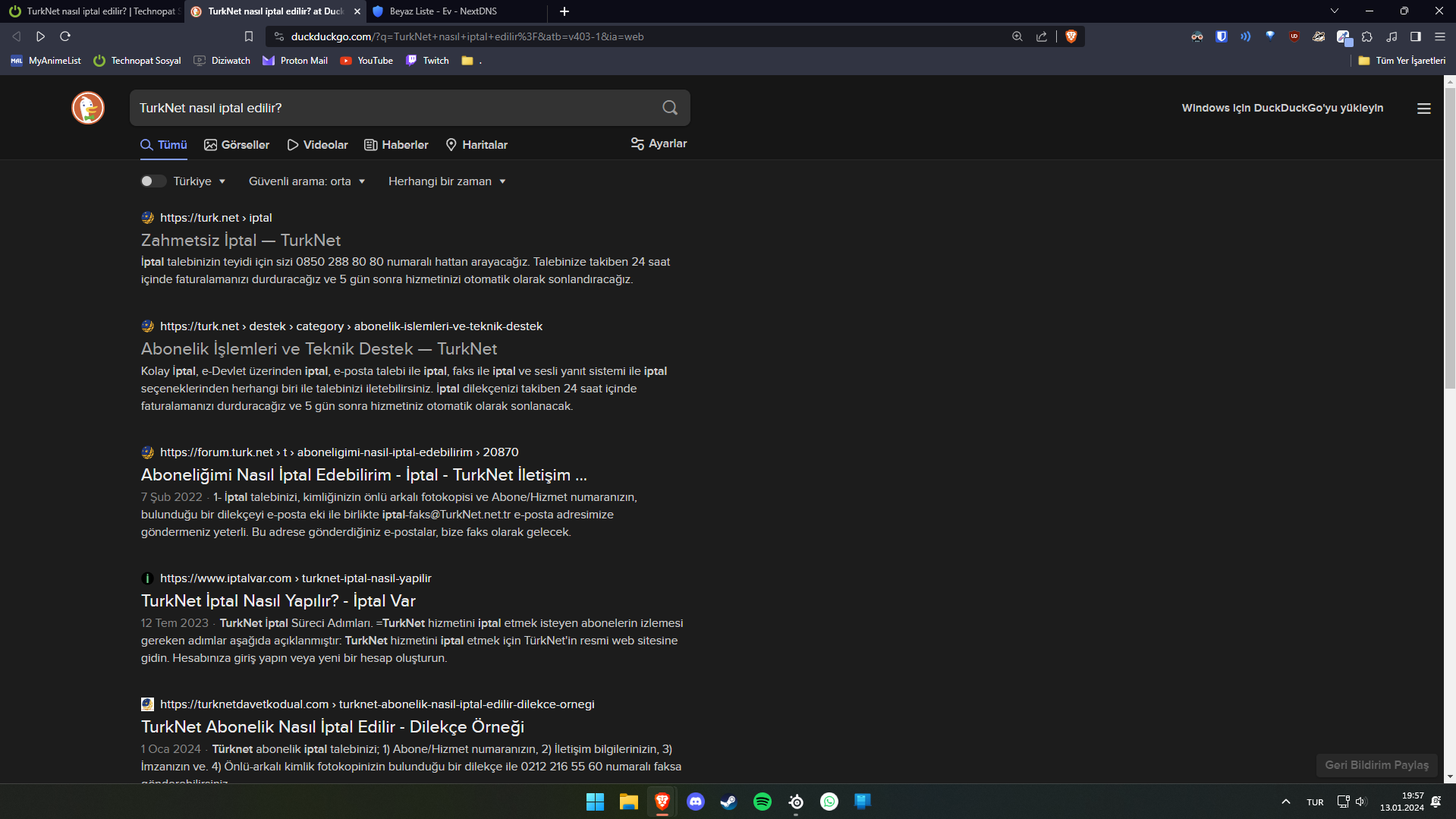Viewport: 1456px width, 819px height.
Task: Open TurkNet İptal Nasıl Yapılır? result
Action: point(278,600)
